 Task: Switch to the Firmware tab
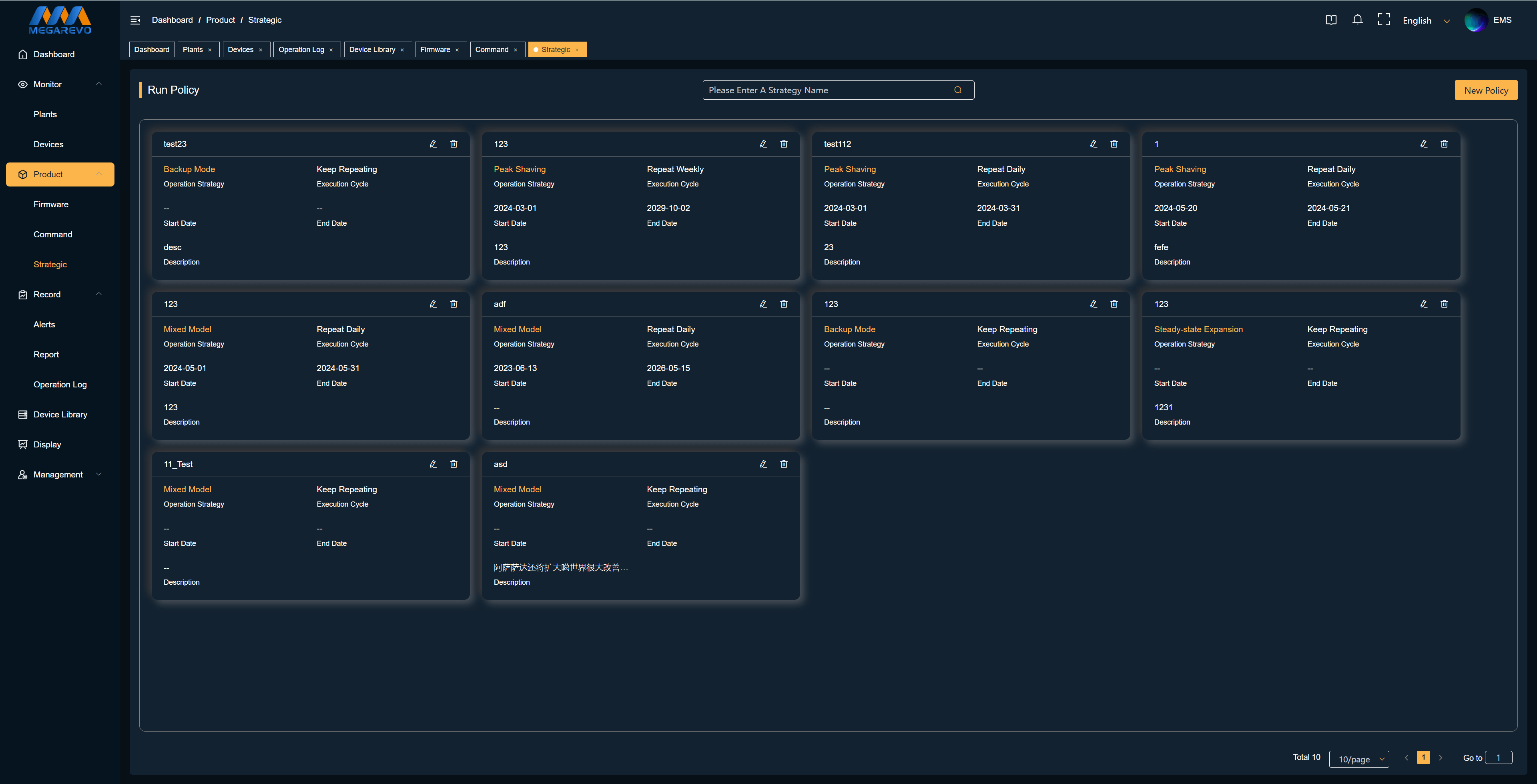coord(435,50)
